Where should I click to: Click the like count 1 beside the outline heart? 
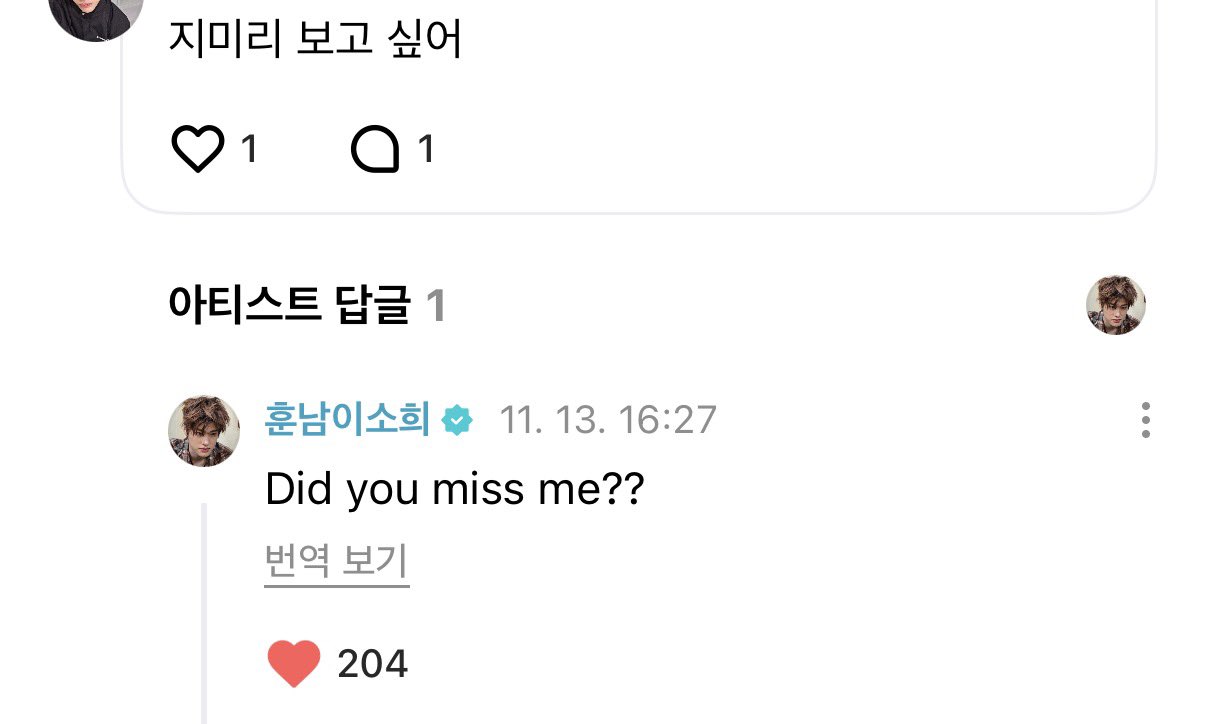(x=250, y=150)
